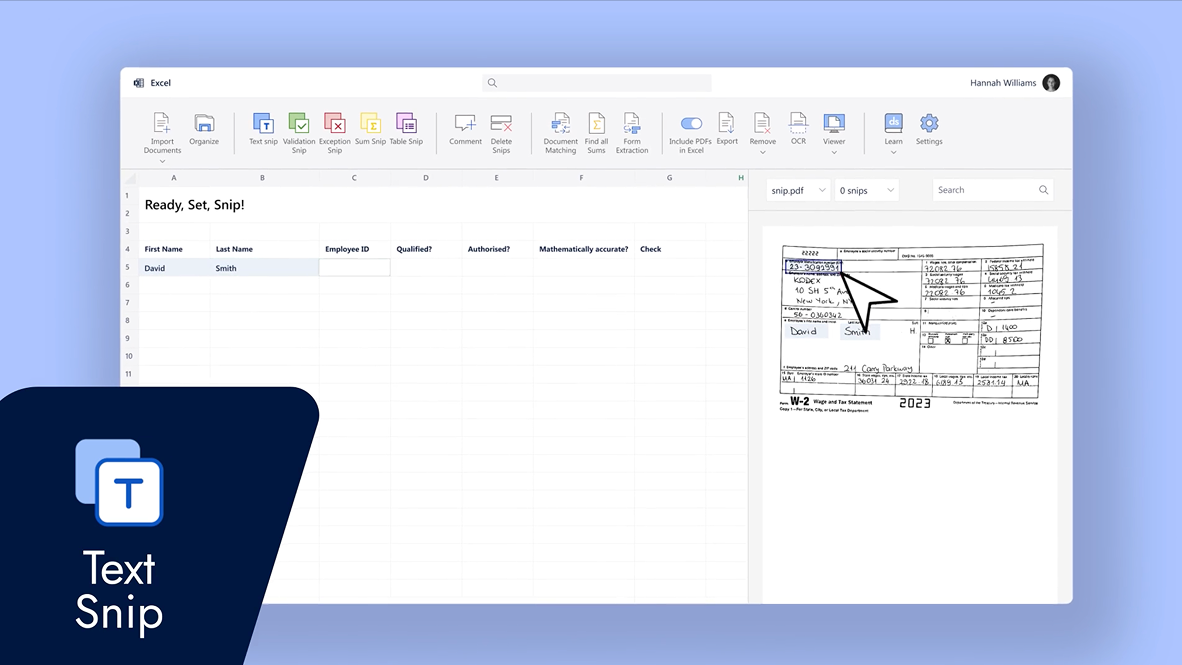Open the Settings gear
1182x665 pixels.
point(929,124)
